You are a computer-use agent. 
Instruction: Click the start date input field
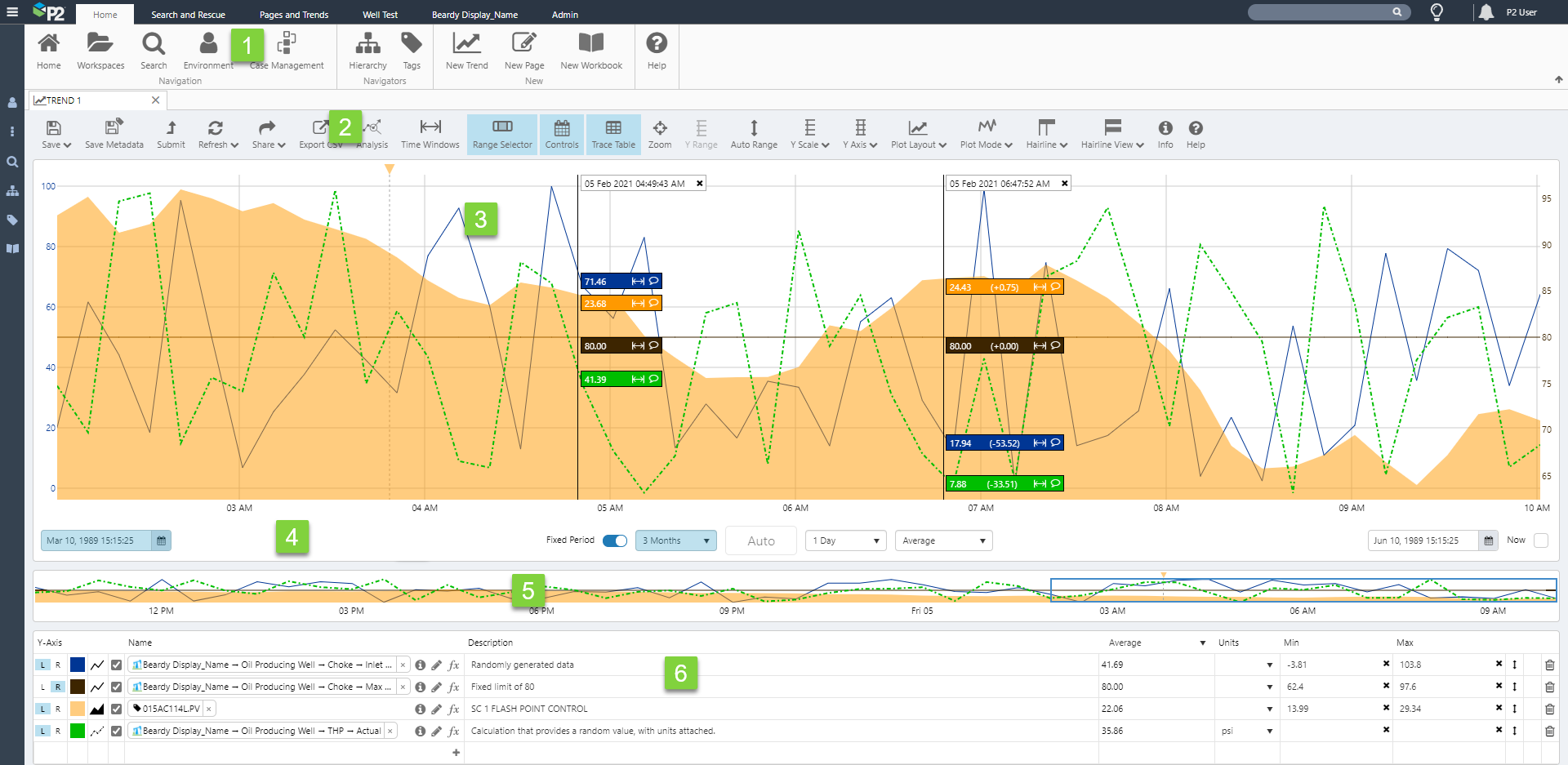(x=96, y=540)
